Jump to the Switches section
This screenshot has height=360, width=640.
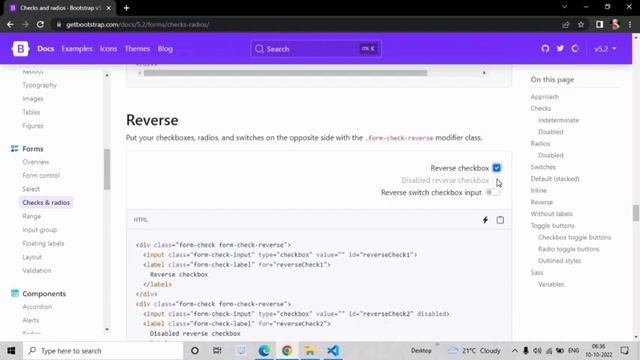[543, 167]
